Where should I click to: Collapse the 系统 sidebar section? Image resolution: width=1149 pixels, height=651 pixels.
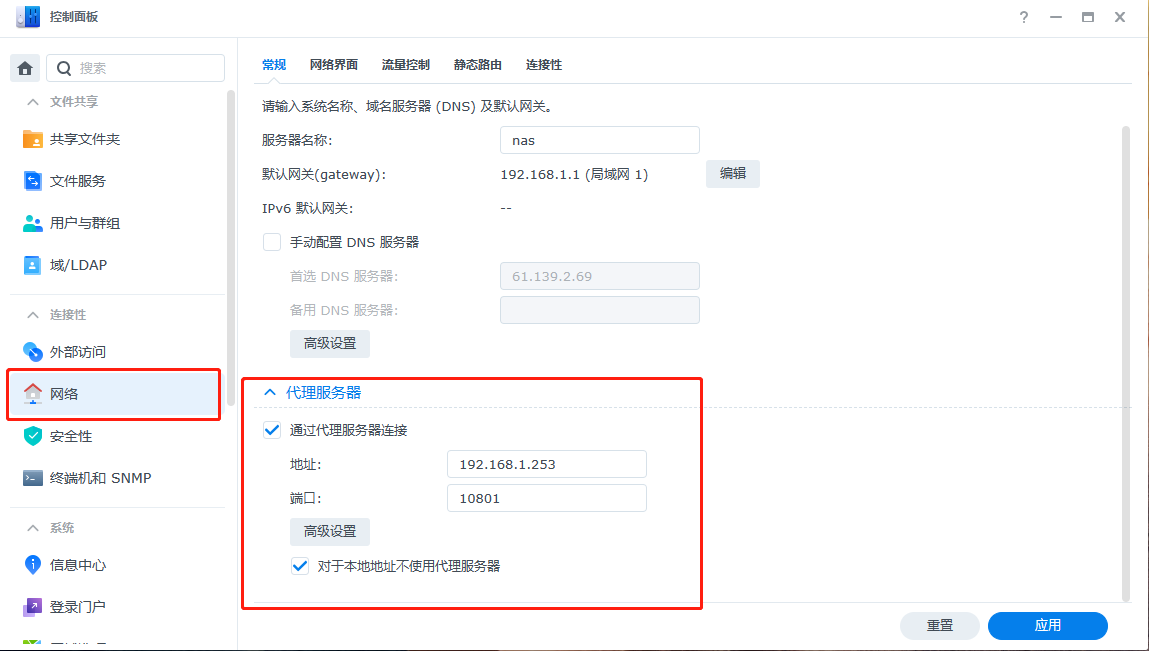pos(32,528)
